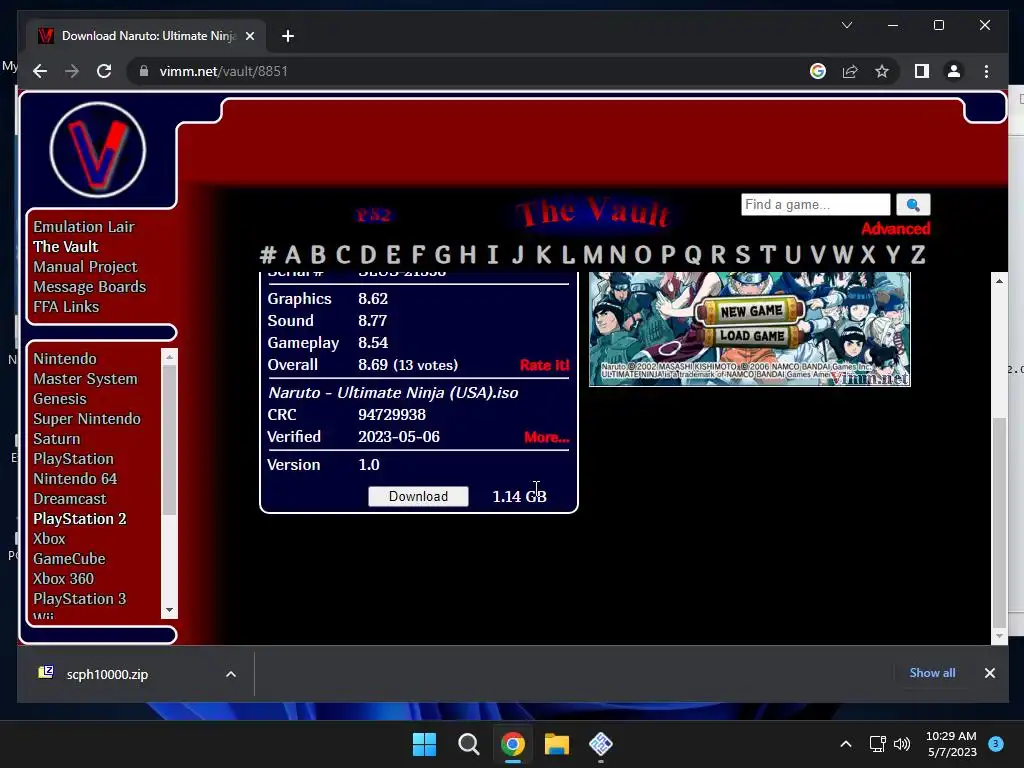
Task: Open The Vault in the sidebar
Action: point(65,247)
